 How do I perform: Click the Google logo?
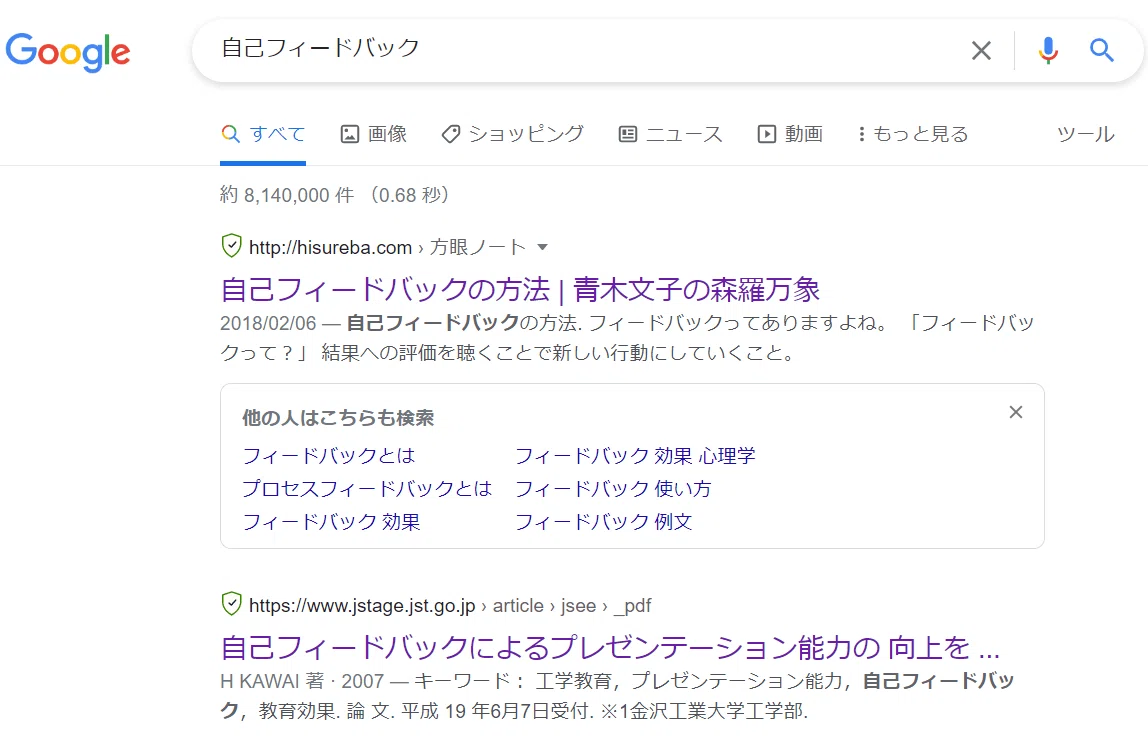(67, 52)
